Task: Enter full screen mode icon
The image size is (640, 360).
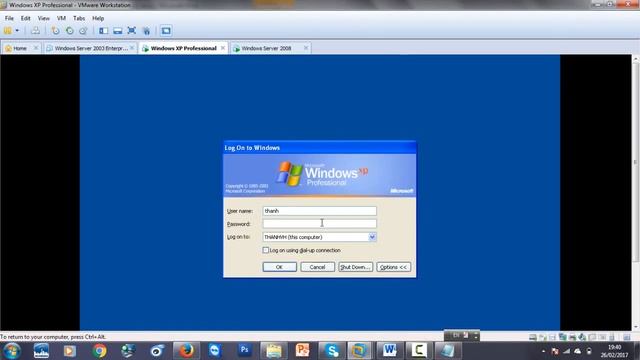Action: [x=131, y=31]
